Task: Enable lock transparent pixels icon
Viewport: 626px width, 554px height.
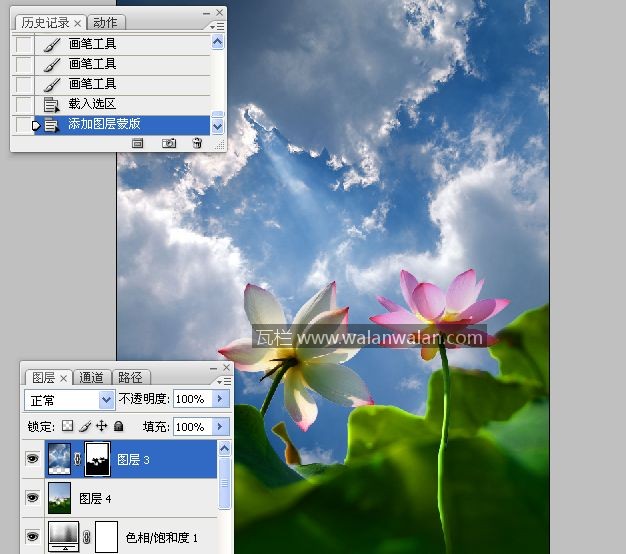Action: (x=68, y=426)
